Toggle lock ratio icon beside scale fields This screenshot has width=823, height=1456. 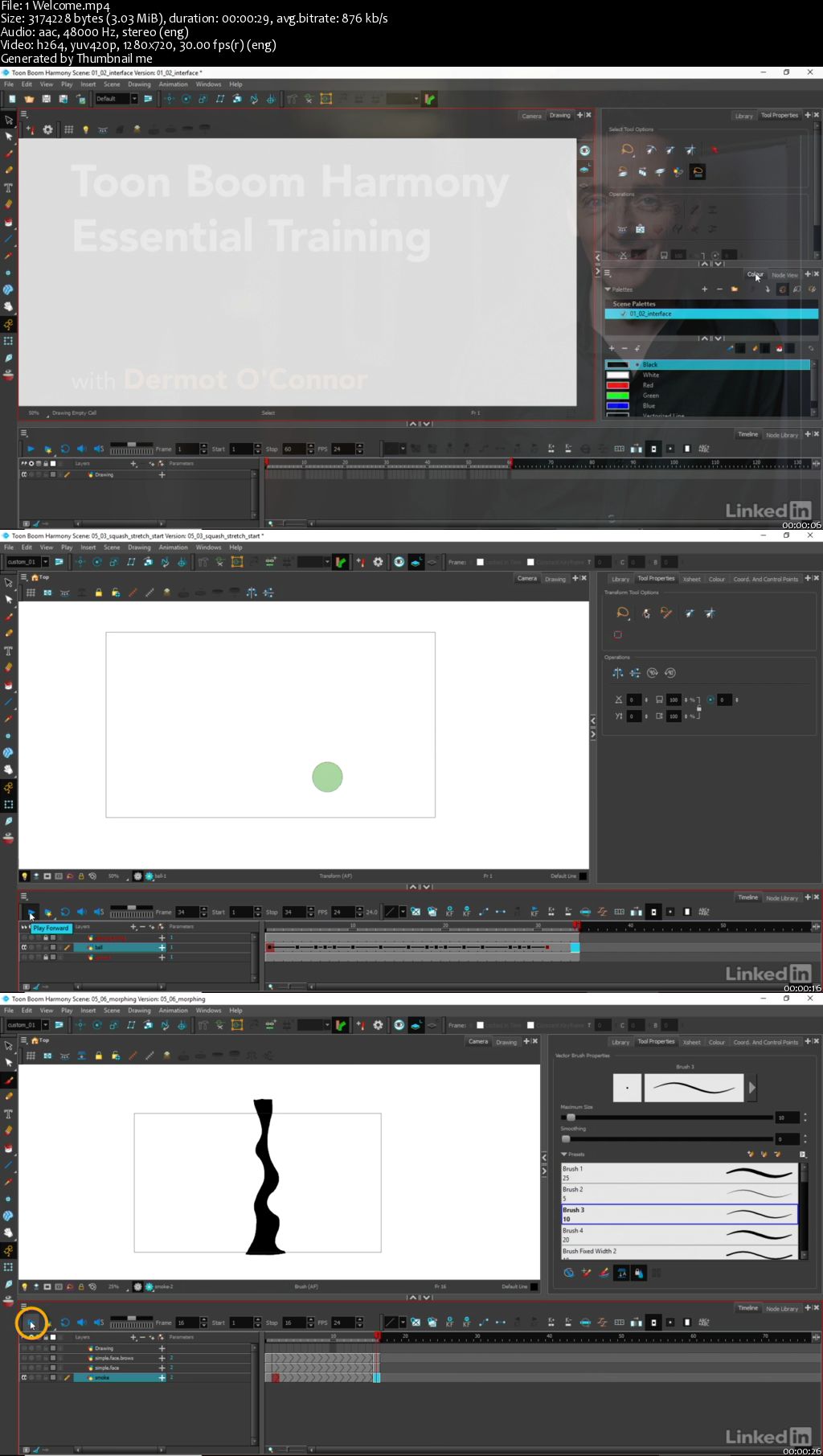click(x=699, y=707)
